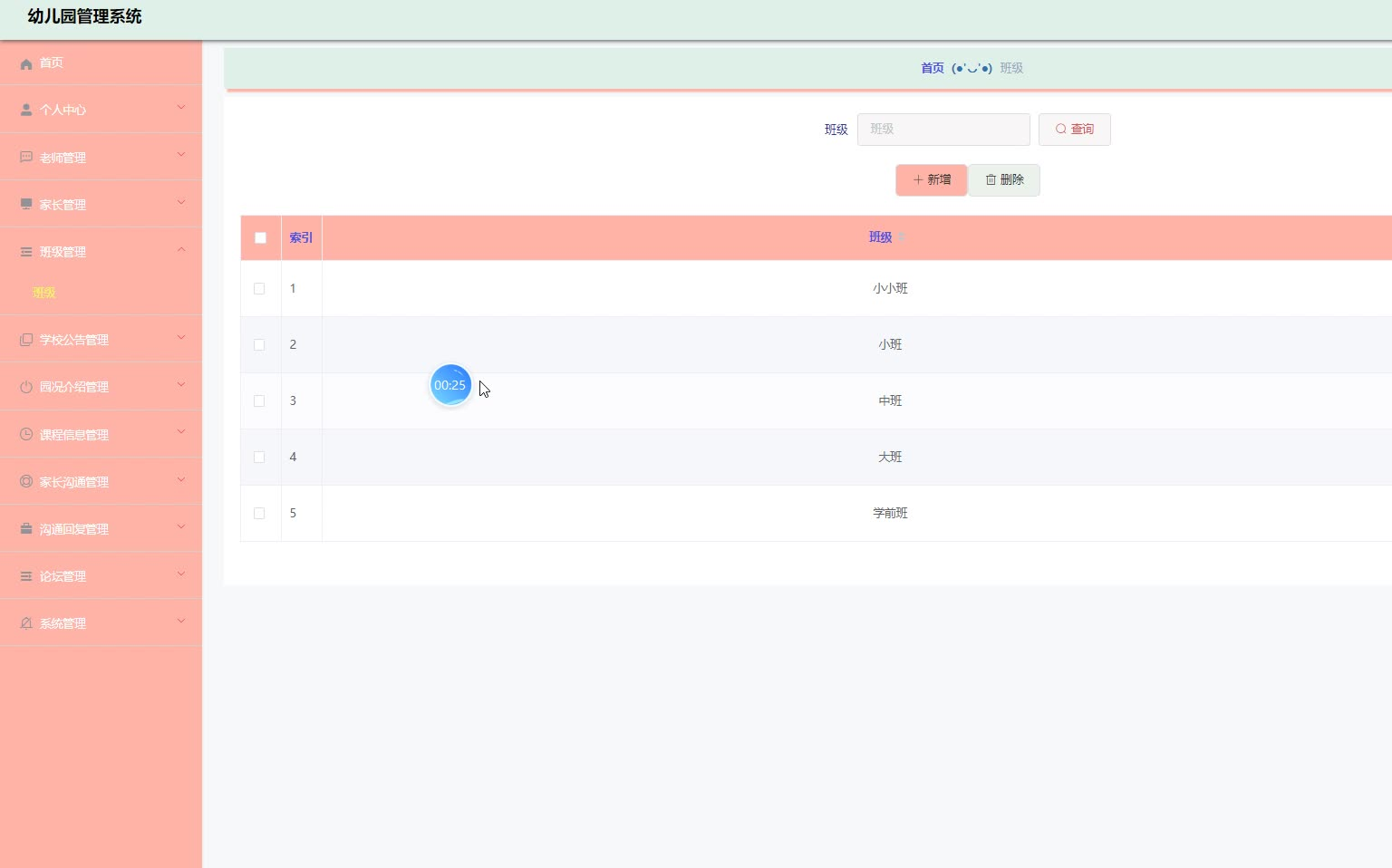This screenshot has height=868, width=1392.
Task: Click the plus icon in 新增 button
Action: (917, 179)
